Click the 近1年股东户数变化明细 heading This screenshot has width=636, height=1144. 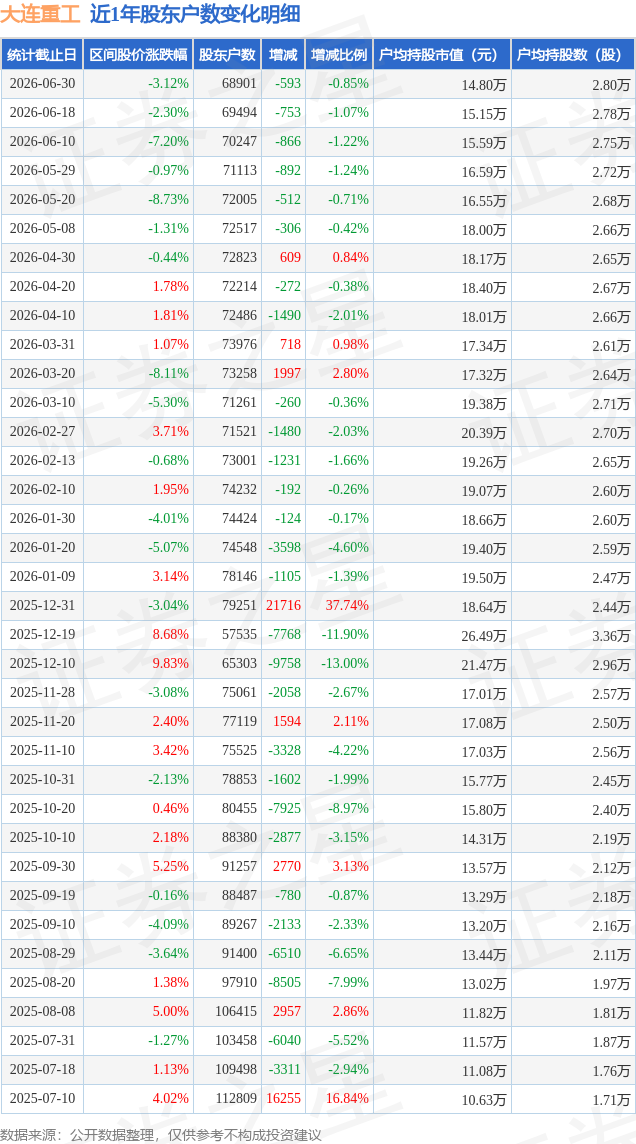(195, 15)
